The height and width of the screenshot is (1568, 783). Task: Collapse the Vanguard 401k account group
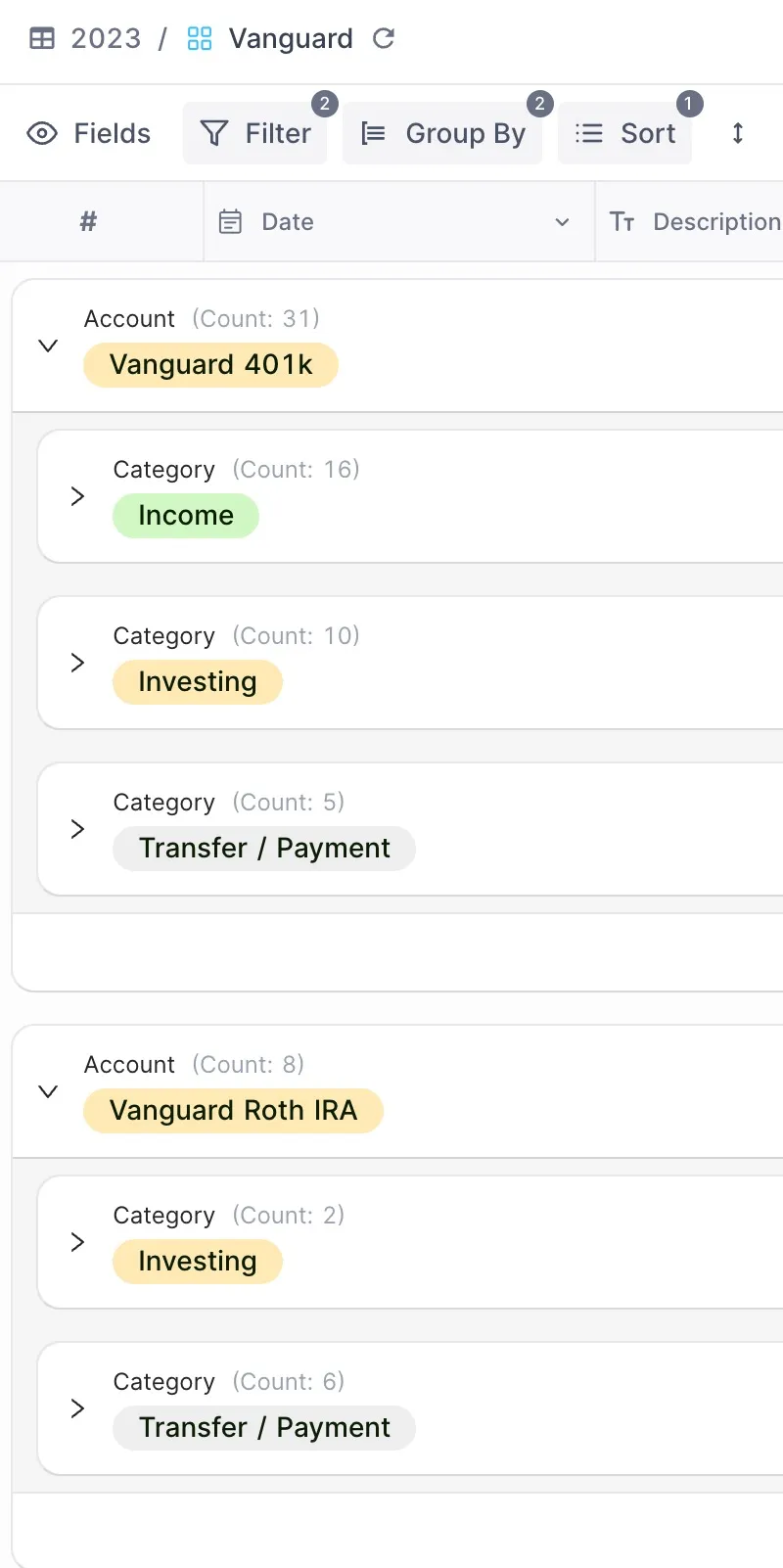[x=47, y=346]
